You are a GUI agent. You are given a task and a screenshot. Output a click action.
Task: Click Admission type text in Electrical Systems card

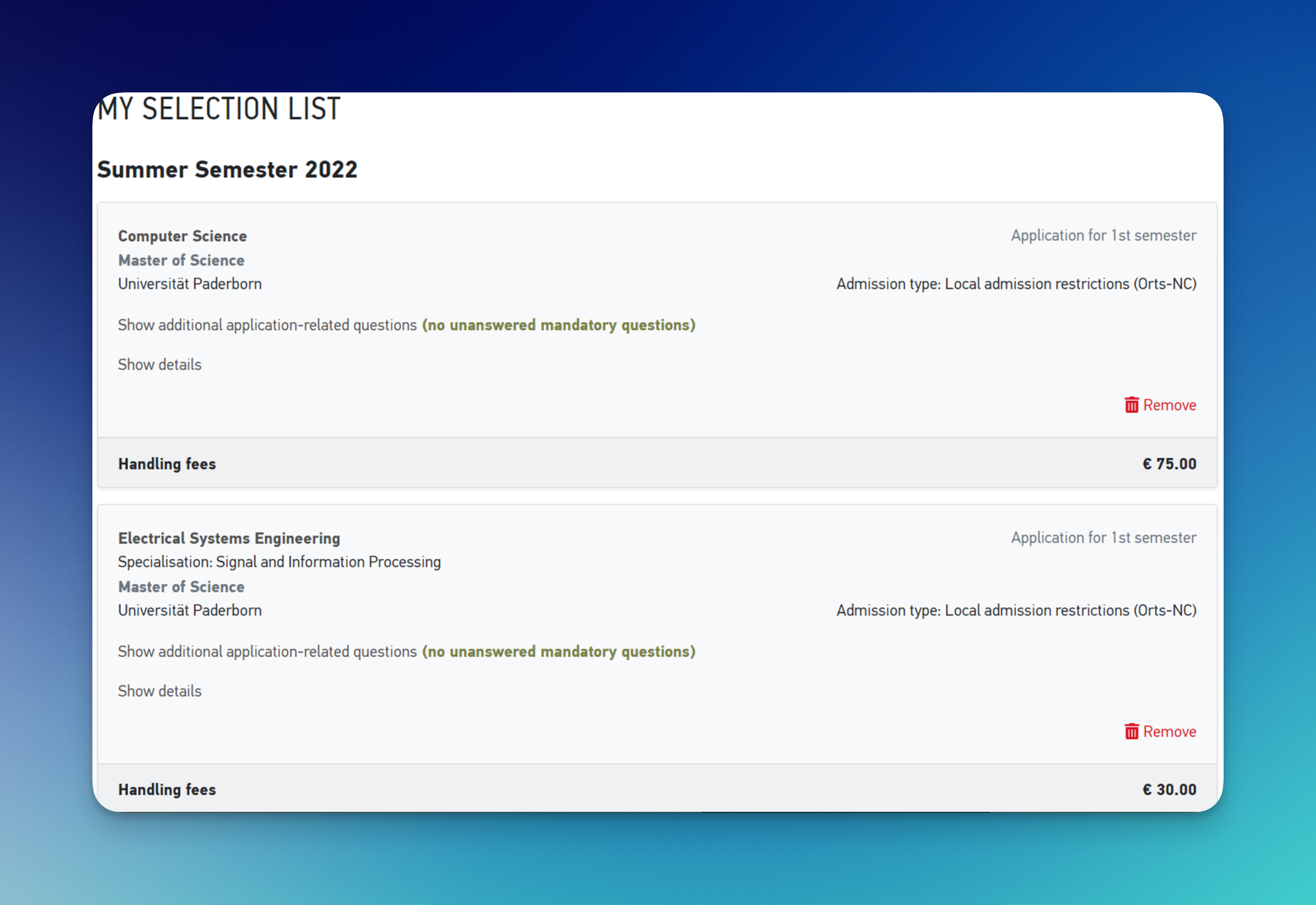[1017, 610]
